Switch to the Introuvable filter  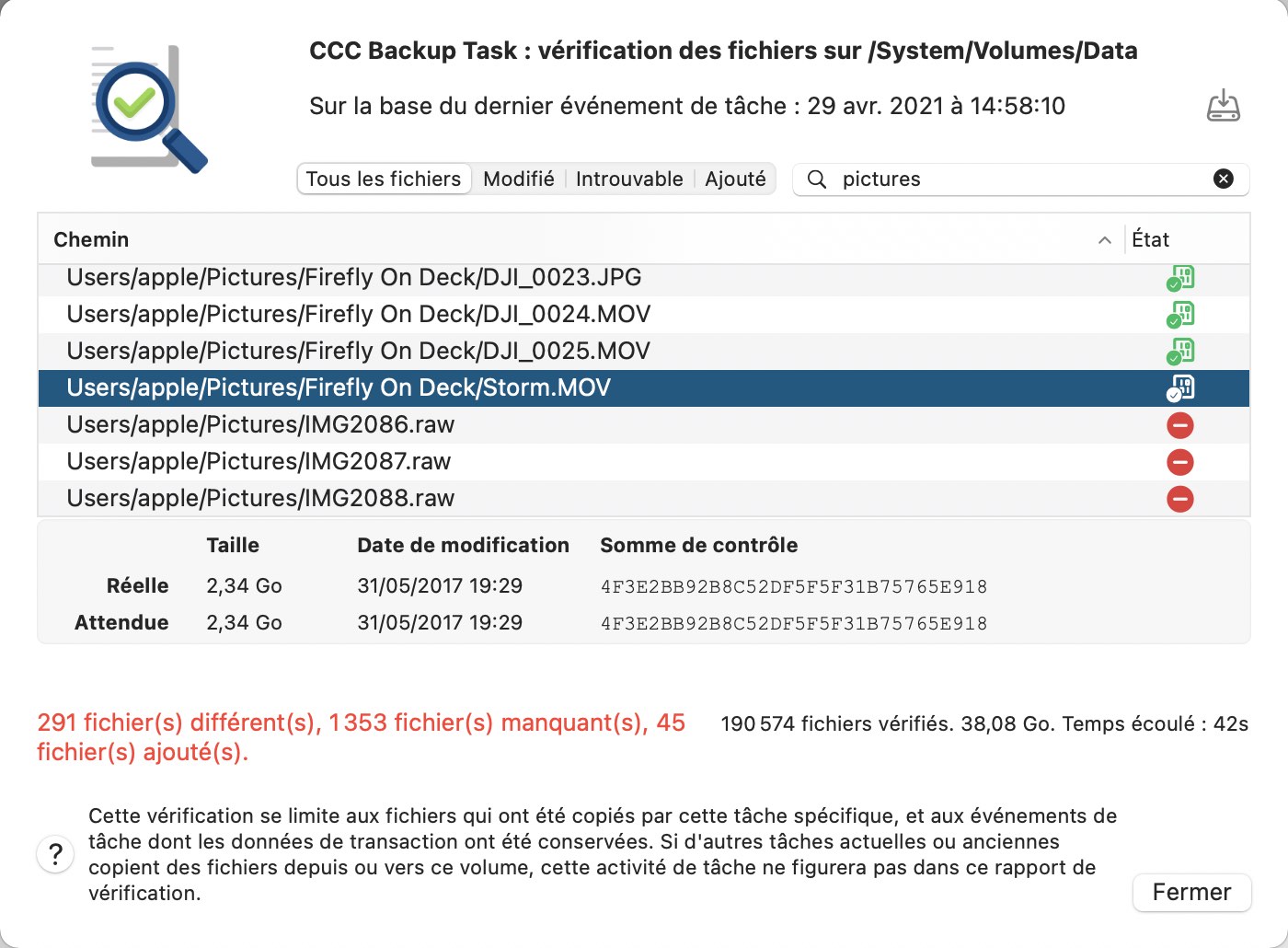(629, 179)
